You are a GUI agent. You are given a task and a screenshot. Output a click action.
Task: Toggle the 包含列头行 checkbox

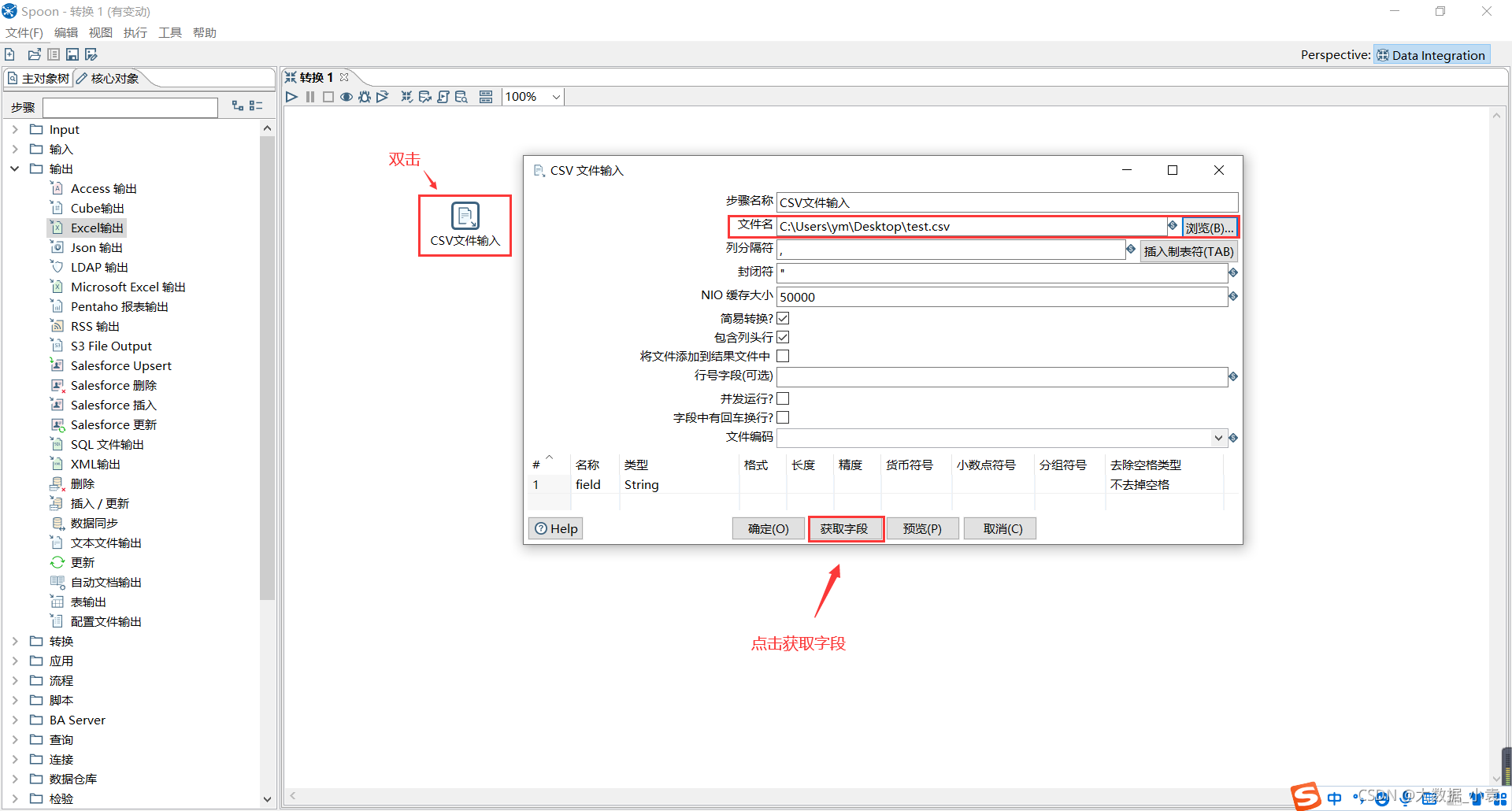tap(783, 337)
